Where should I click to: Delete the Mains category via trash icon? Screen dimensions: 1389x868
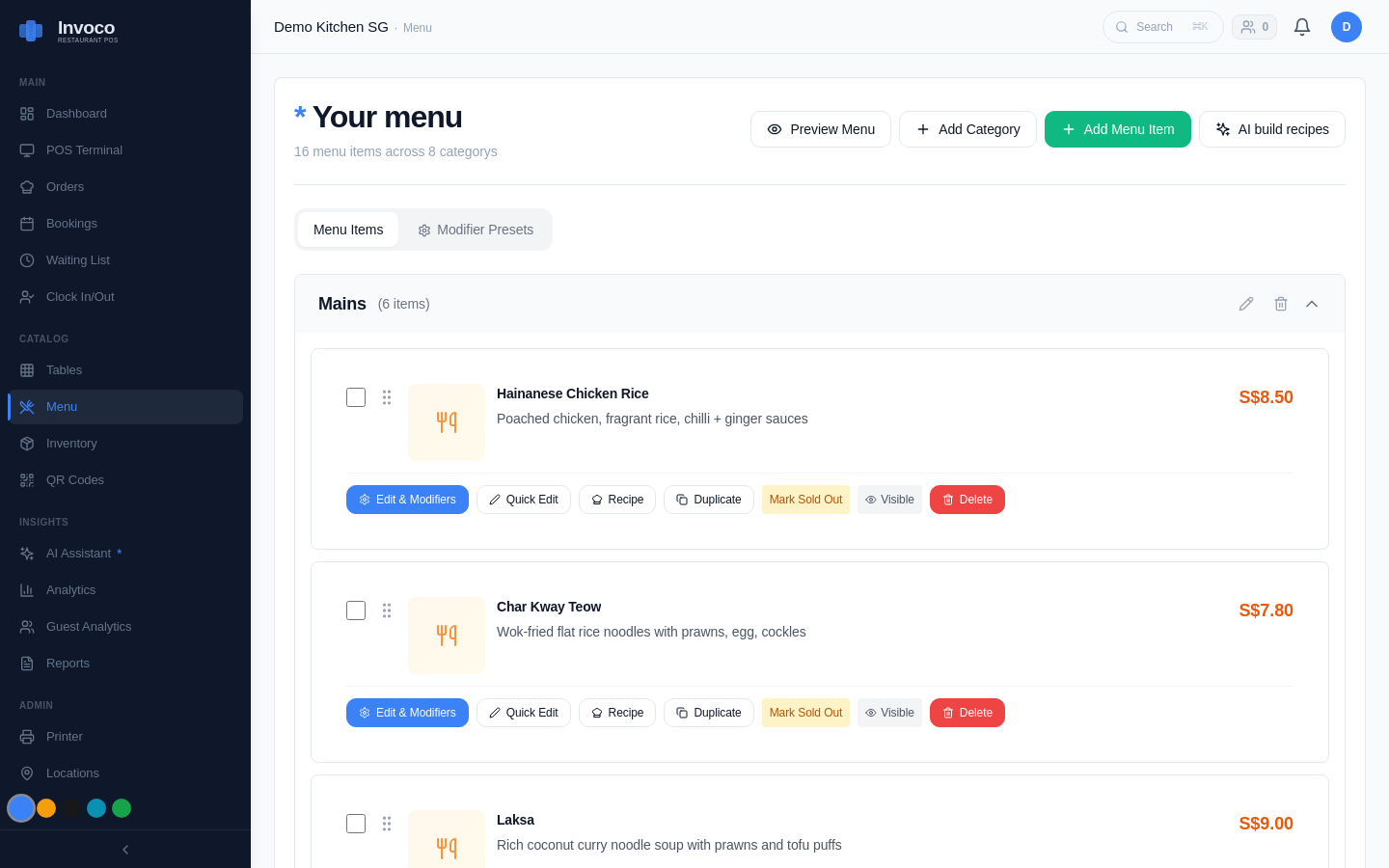1281,304
